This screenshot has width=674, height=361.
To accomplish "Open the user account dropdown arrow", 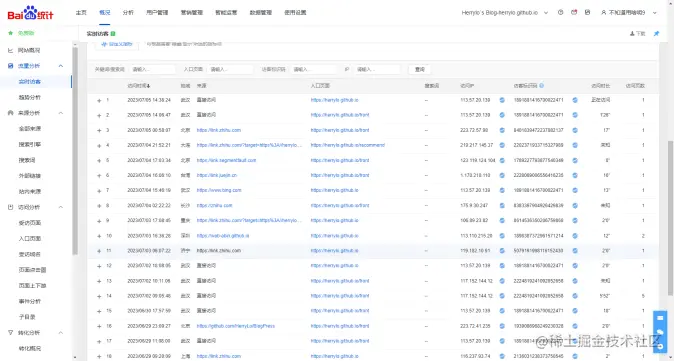I will click(655, 13).
